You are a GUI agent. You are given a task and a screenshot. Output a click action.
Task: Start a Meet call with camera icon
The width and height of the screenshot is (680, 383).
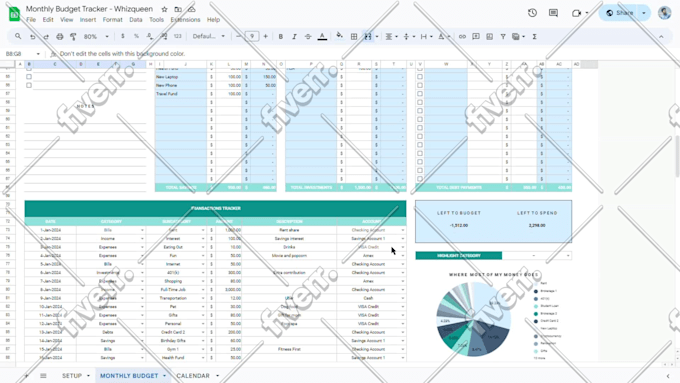576,13
